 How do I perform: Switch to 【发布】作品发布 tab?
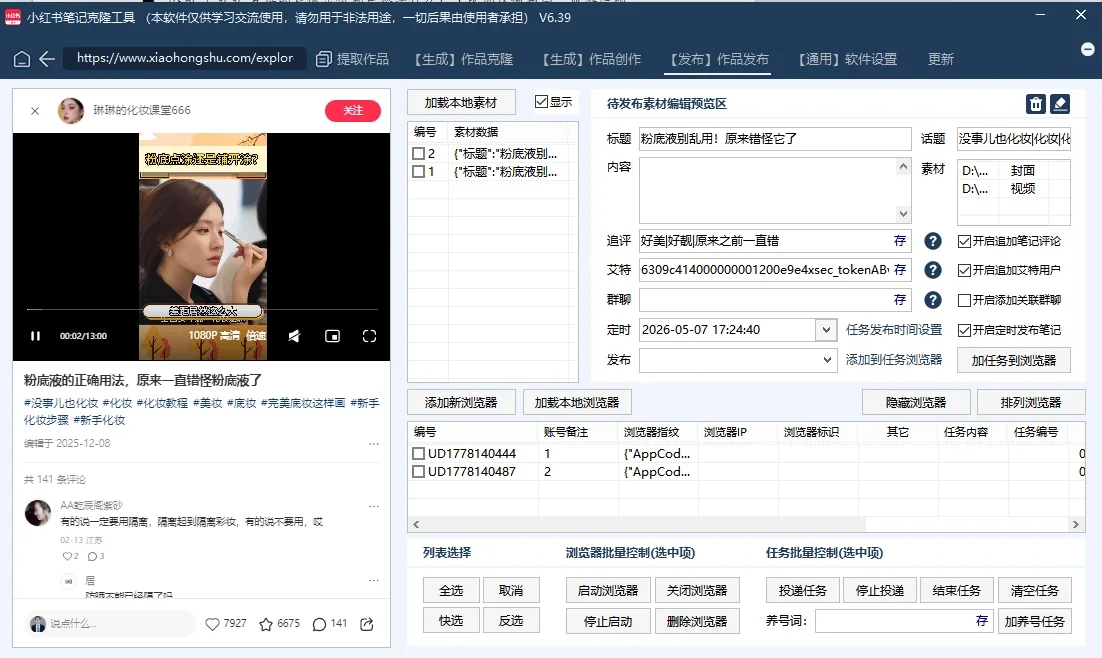(718, 59)
